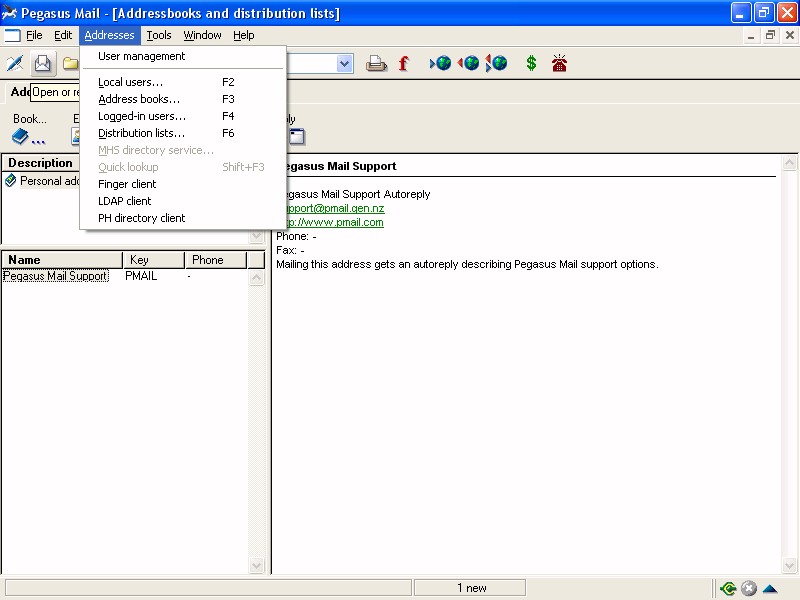
Task: Click the Personal address book entry icon
Action: (x=10, y=181)
